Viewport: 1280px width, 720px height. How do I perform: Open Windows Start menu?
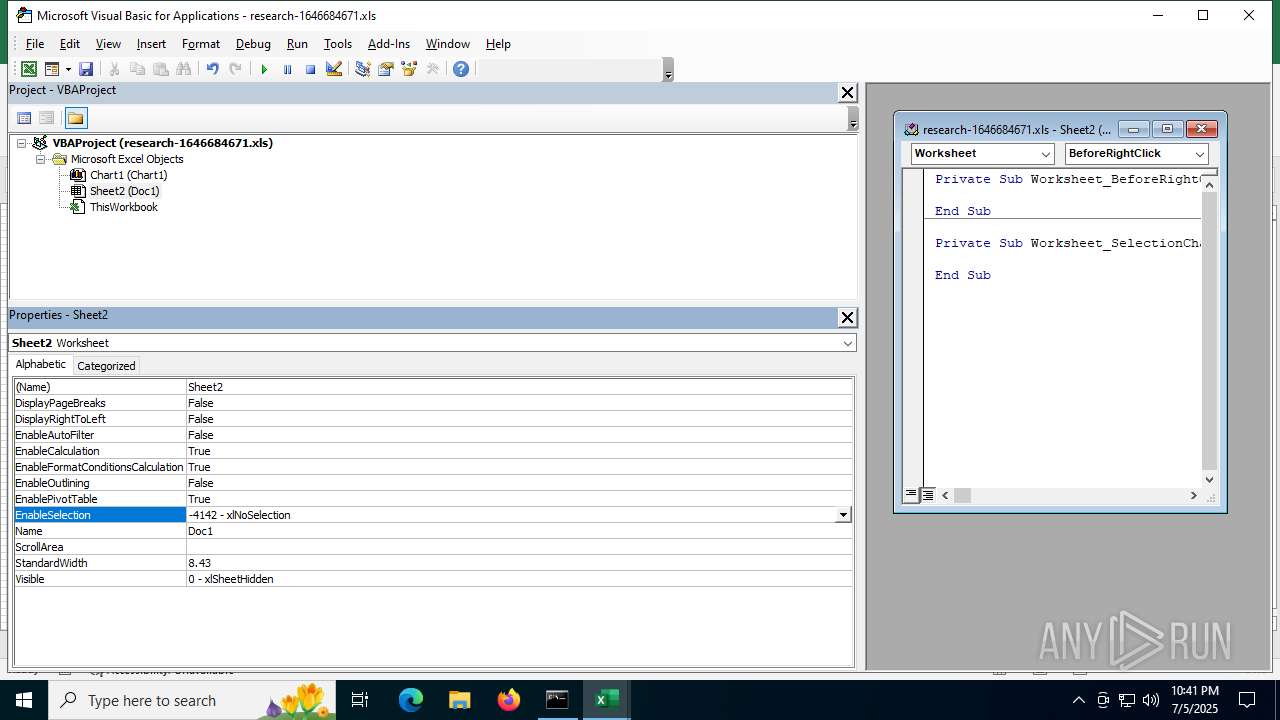[x=24, y=700]
